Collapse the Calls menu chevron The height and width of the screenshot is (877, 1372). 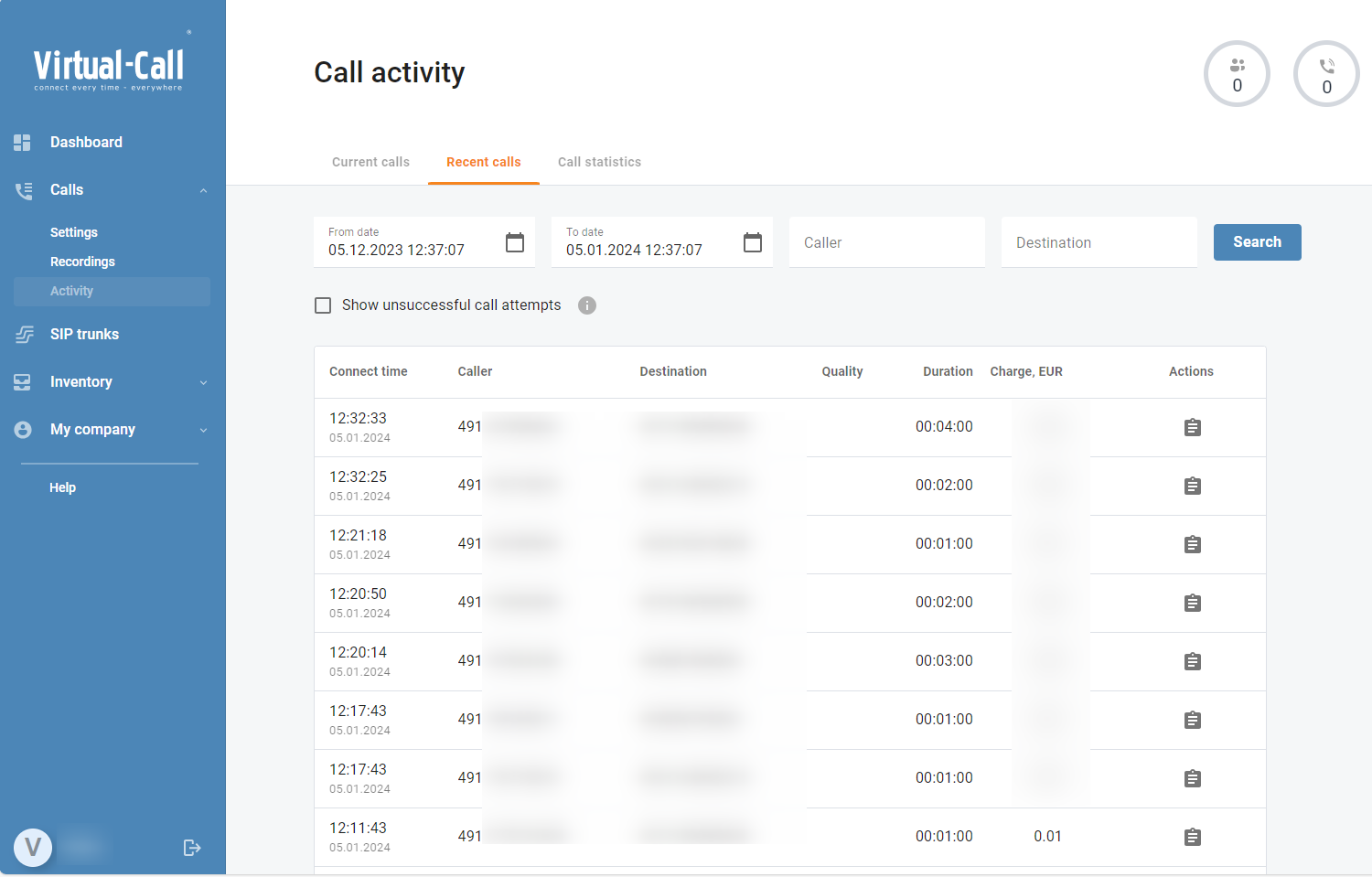(x=203, y=189)
